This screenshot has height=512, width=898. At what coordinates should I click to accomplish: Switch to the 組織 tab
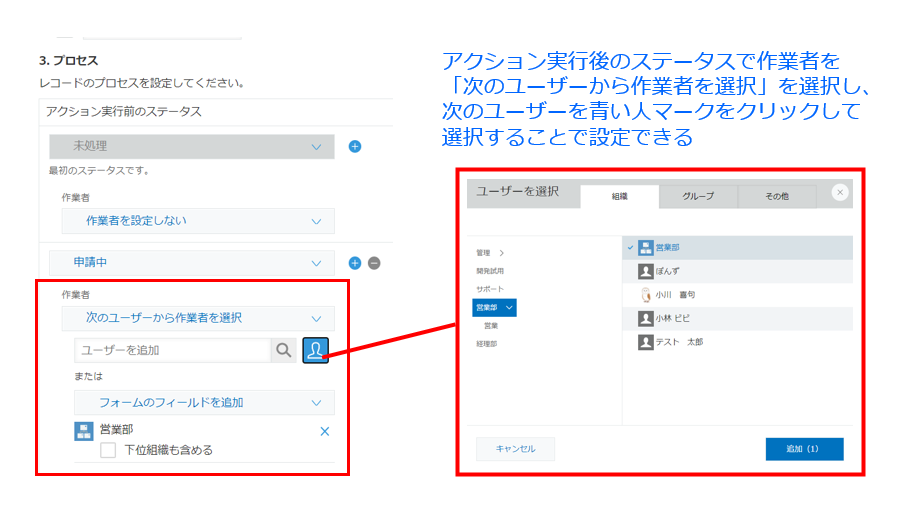620,196
